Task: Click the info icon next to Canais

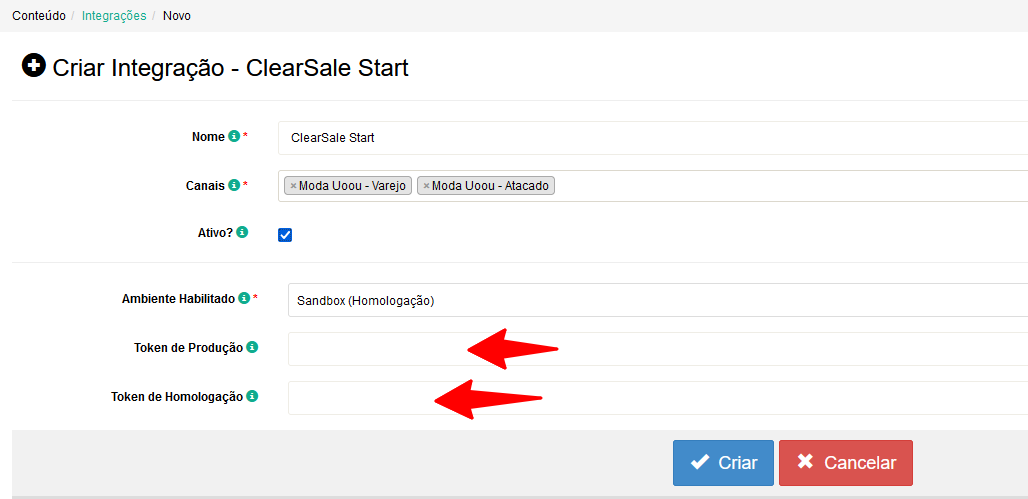Action: (234, 186)
